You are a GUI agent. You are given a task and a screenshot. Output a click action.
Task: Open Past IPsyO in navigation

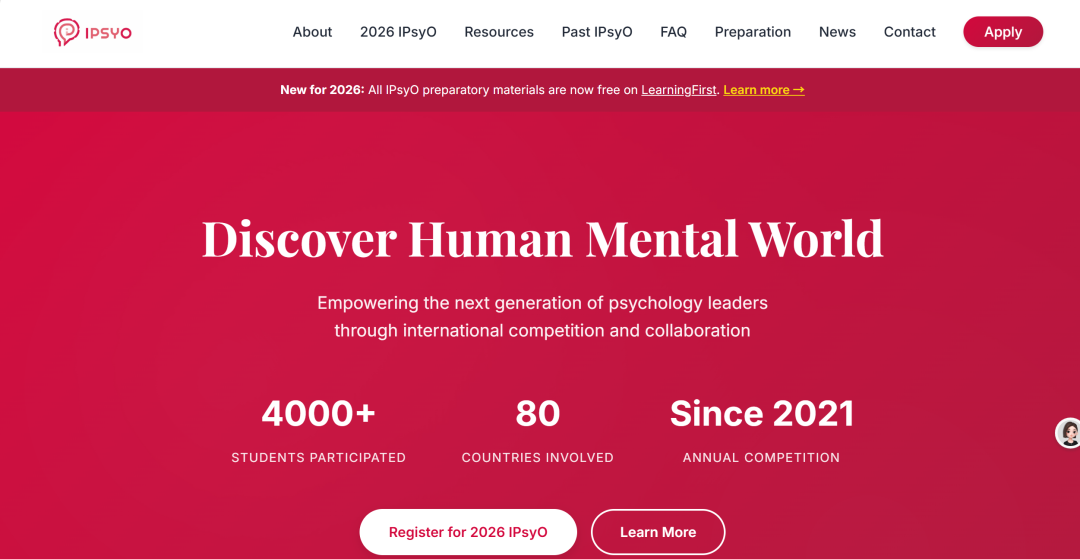tap(596, 32)
